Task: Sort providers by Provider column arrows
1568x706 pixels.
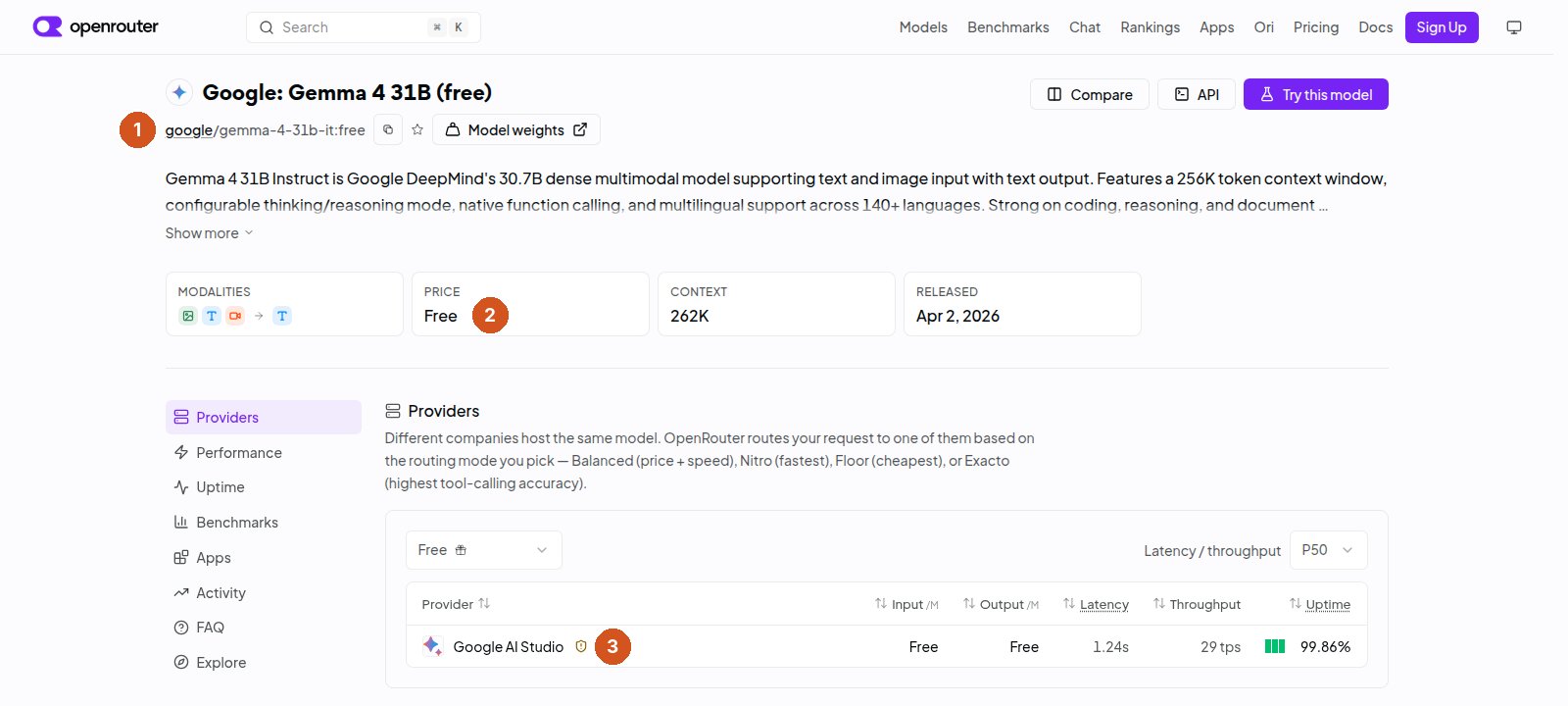Action: click(484, 604)
